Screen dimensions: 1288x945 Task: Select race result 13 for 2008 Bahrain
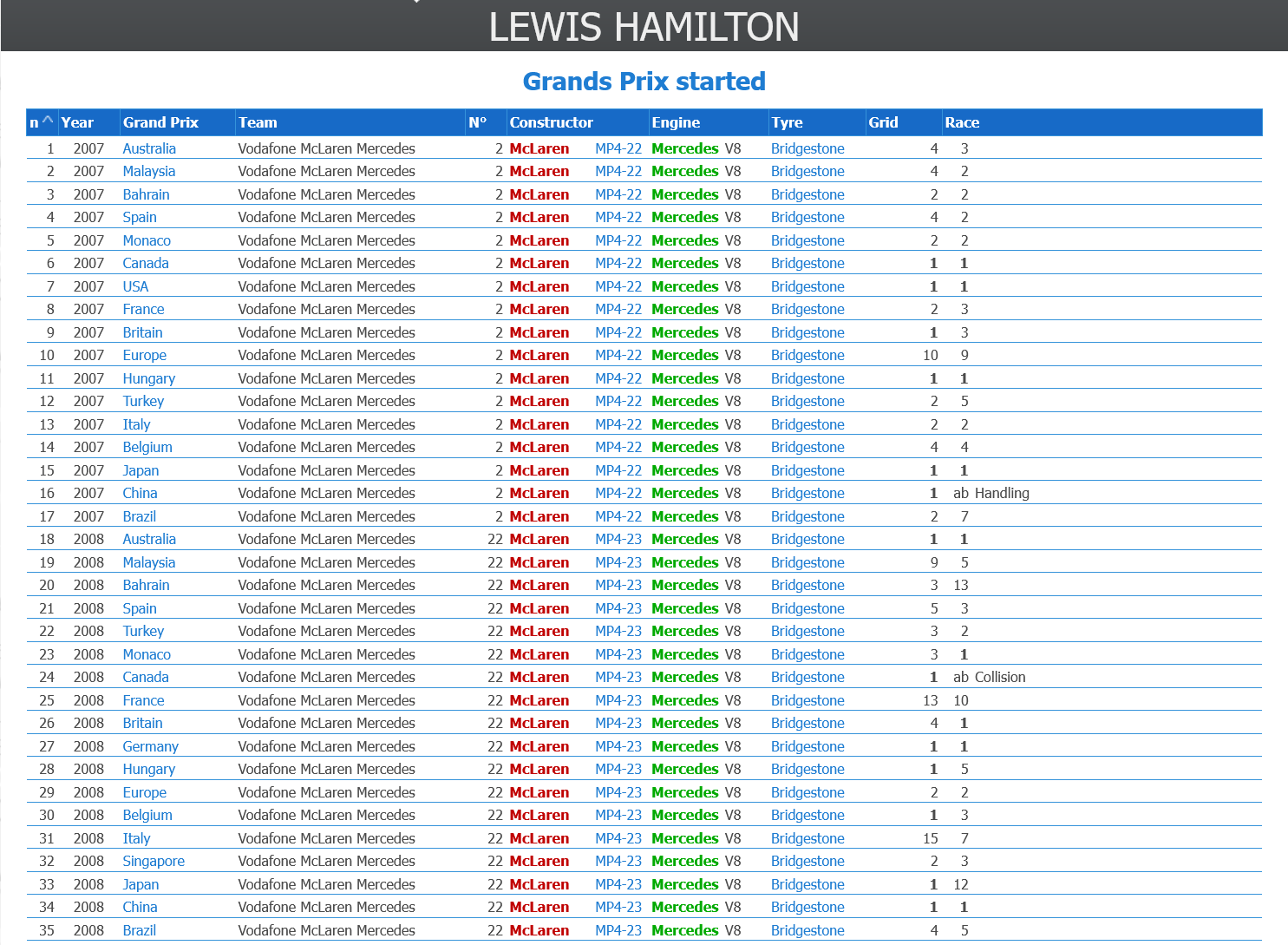coord(961,585)
